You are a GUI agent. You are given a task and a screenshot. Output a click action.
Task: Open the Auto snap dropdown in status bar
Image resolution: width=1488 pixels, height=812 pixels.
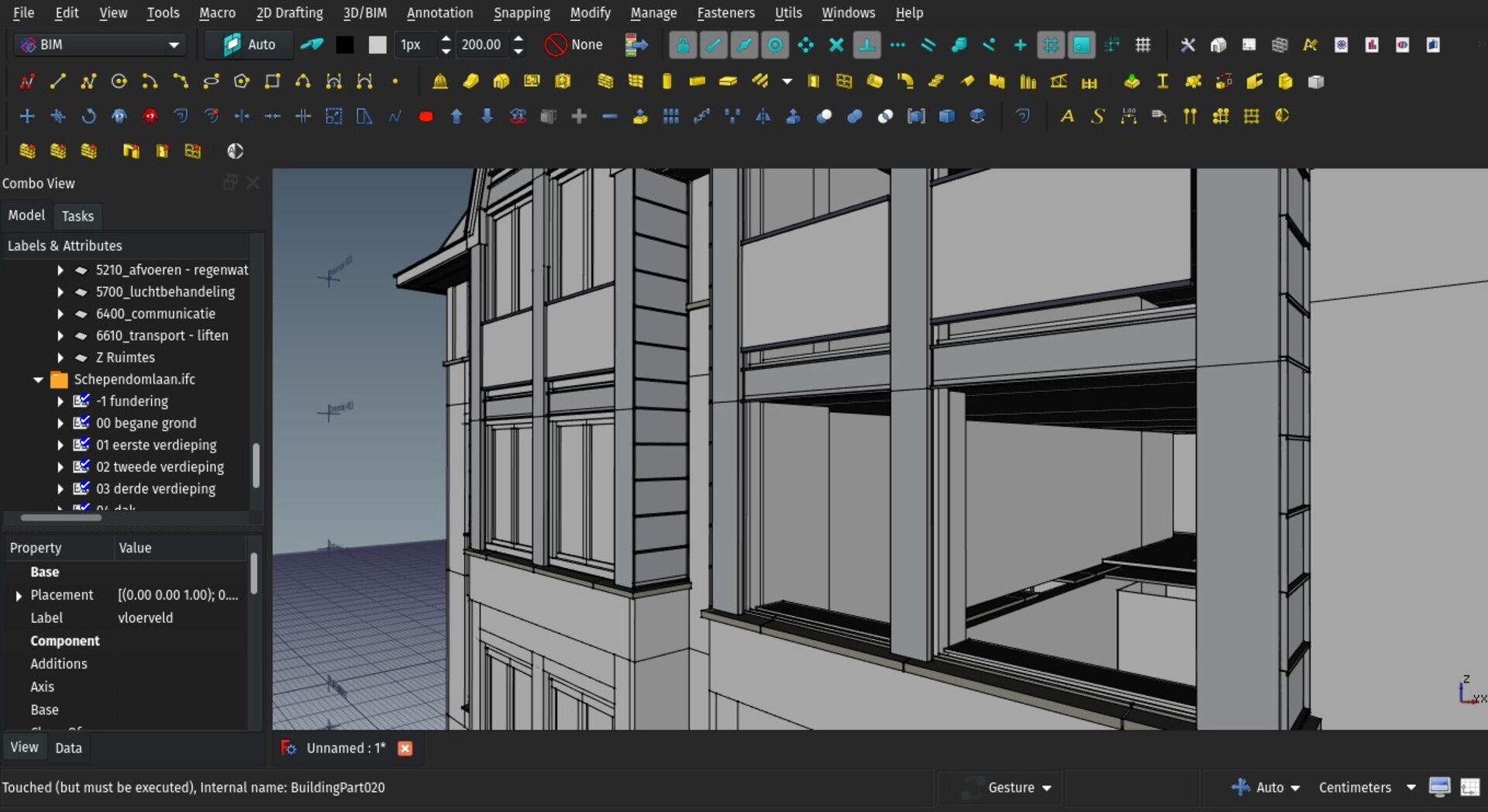[1266, 787]
